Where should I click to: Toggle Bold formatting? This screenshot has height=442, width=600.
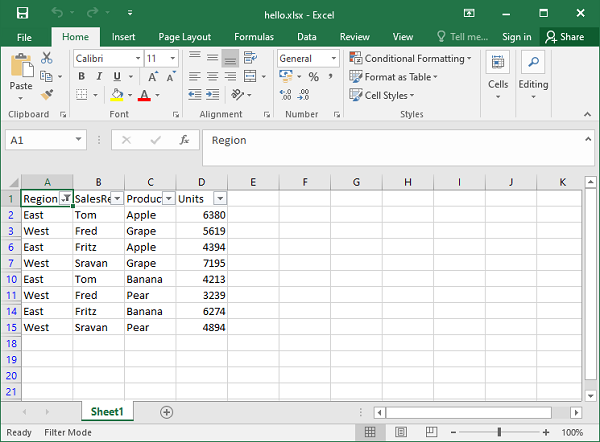tap(83, 77)
